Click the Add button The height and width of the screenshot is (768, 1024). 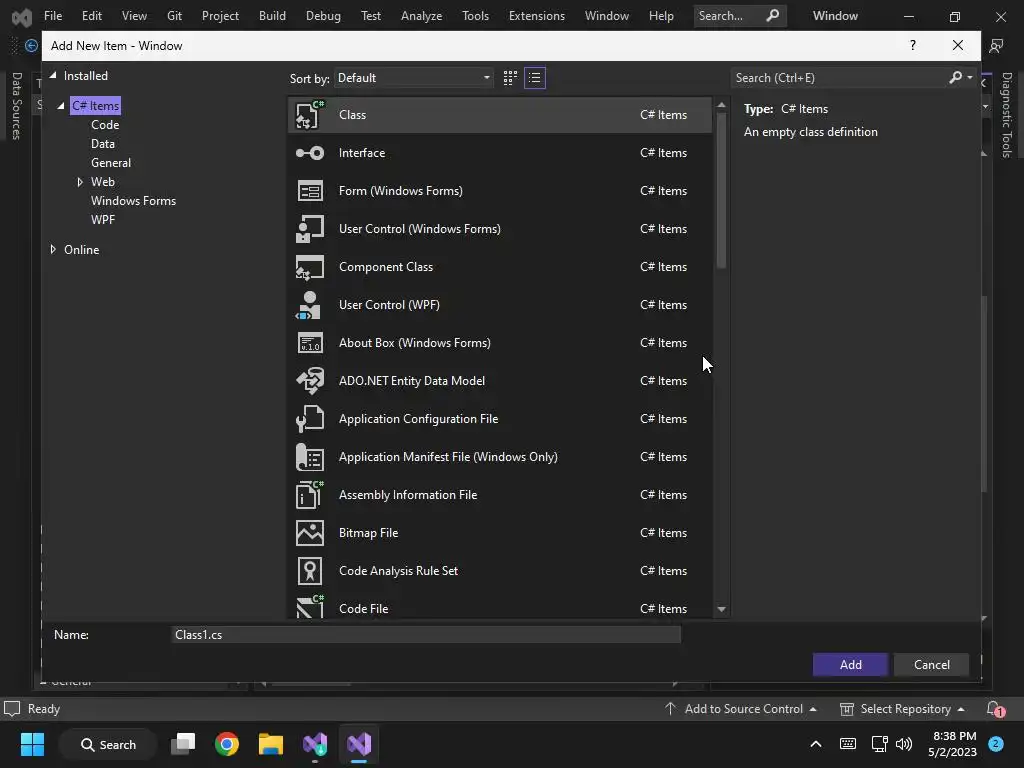(850, 665)
